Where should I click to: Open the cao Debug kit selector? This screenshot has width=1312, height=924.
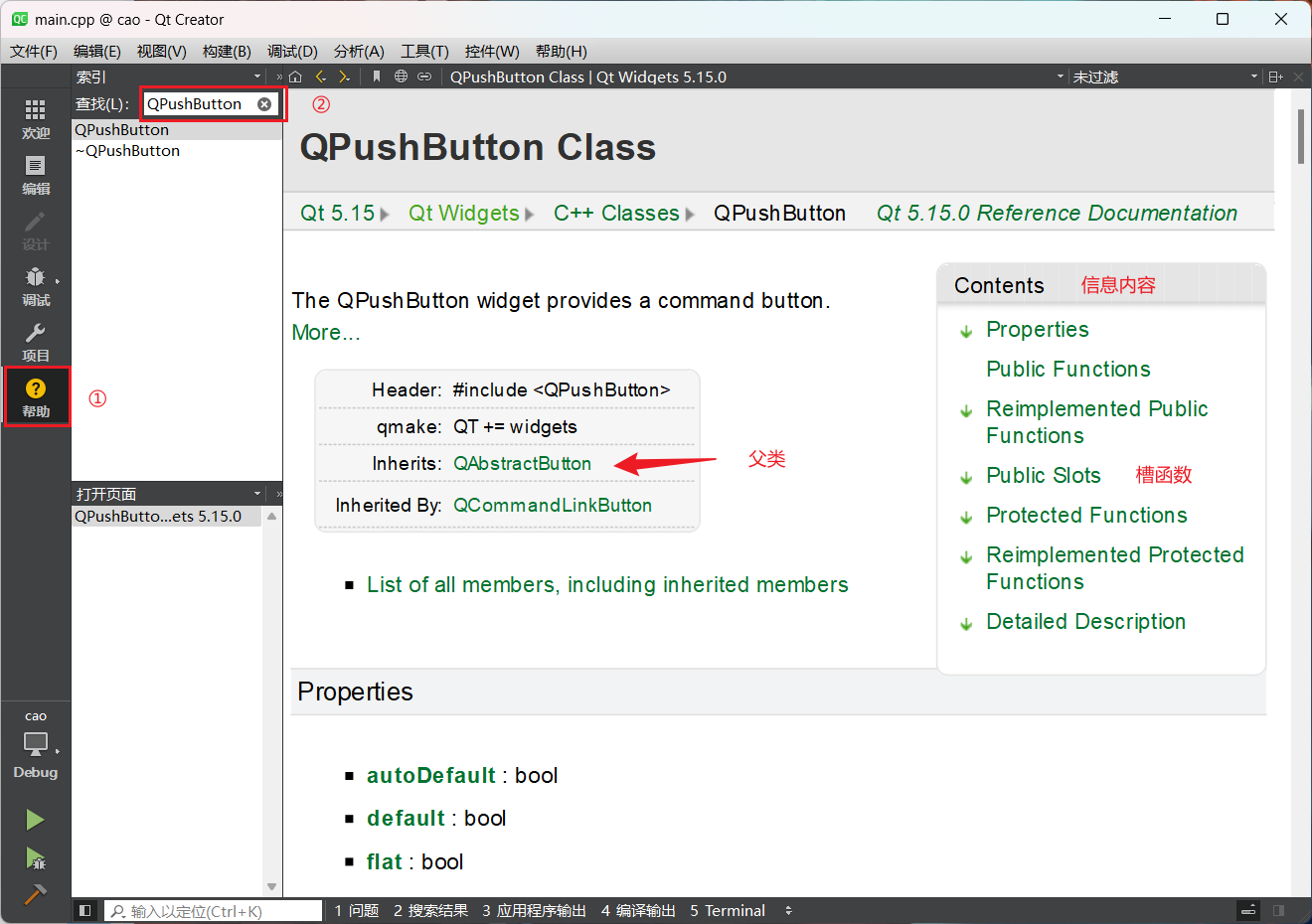[36, 745]
